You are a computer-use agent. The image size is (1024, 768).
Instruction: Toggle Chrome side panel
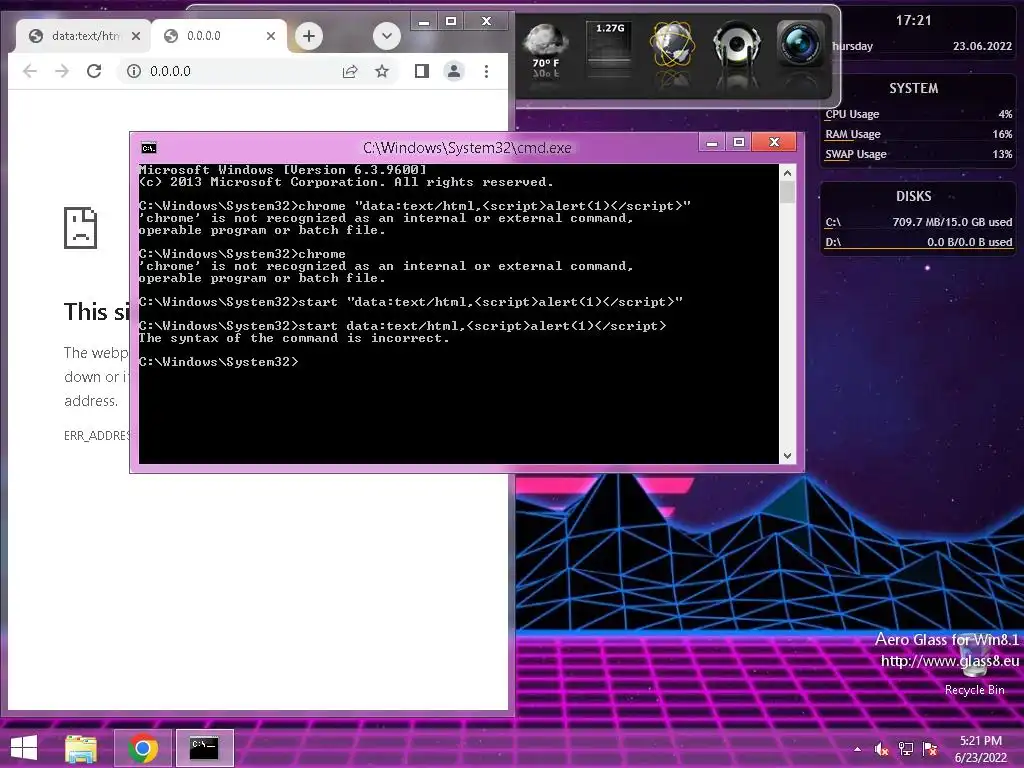[x=422, y=71]
